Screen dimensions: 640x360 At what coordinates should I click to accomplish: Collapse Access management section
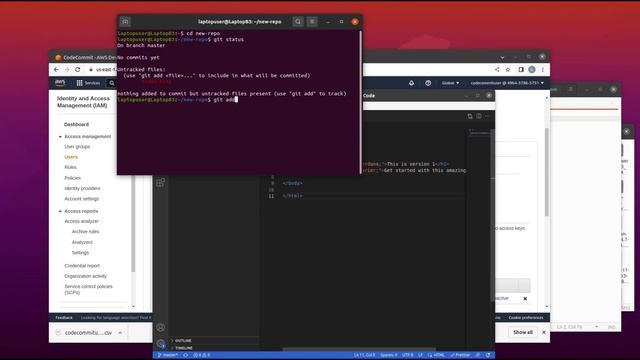tap(60, 137)
